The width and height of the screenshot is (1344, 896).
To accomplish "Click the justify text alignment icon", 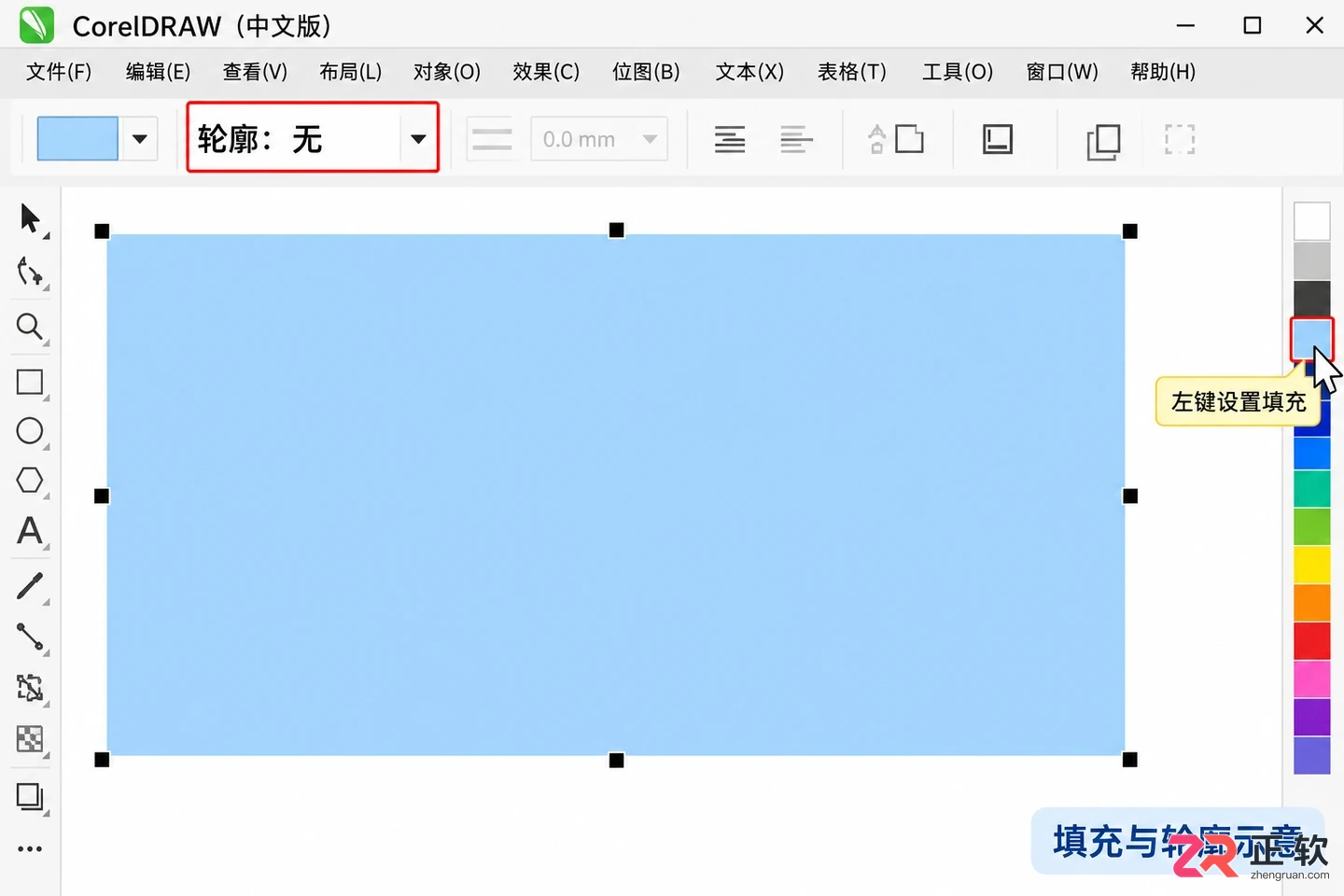I will tap(730, 140).
